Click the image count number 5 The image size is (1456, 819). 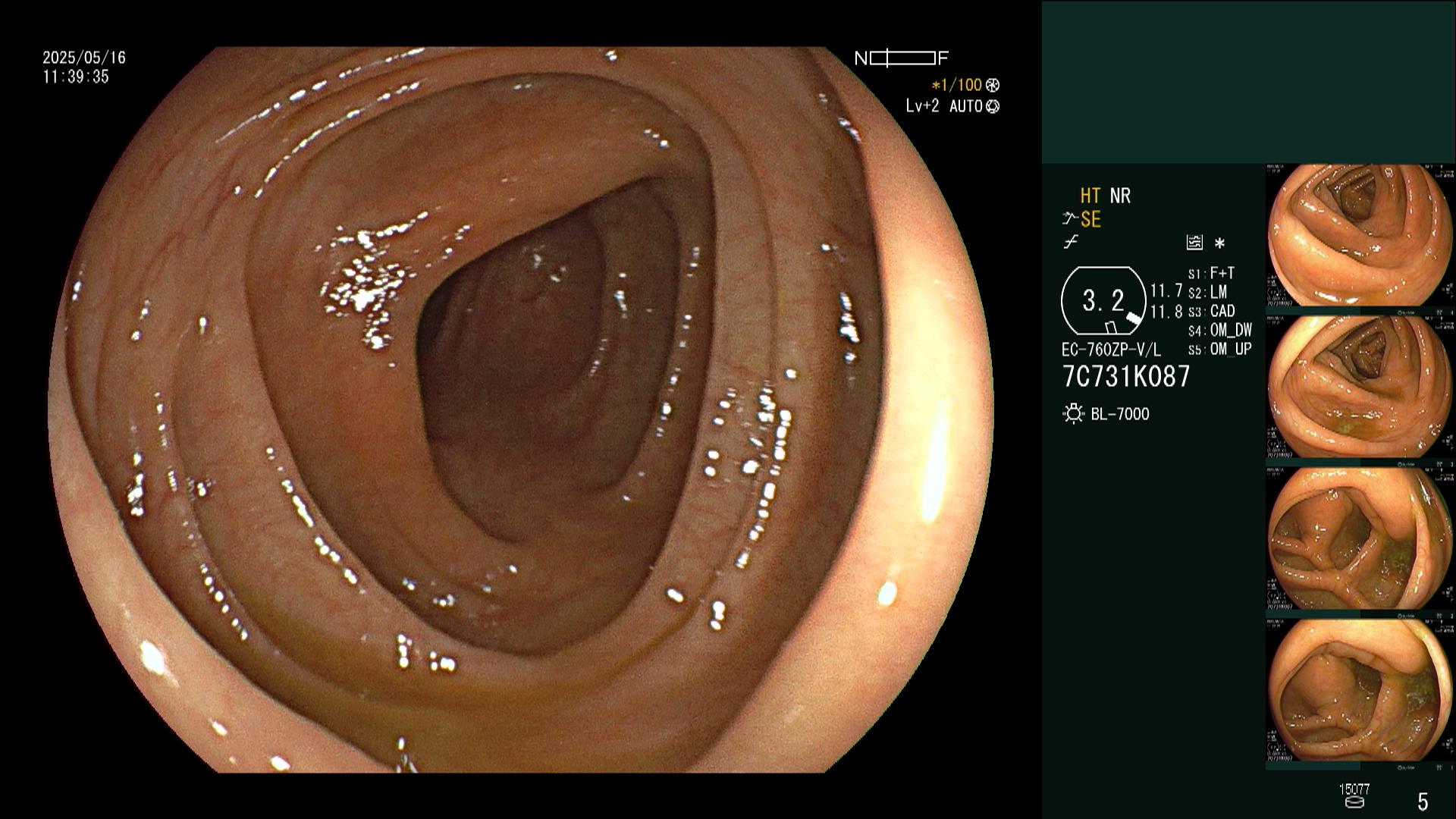pyautogui.click(x=1423, y=801)
